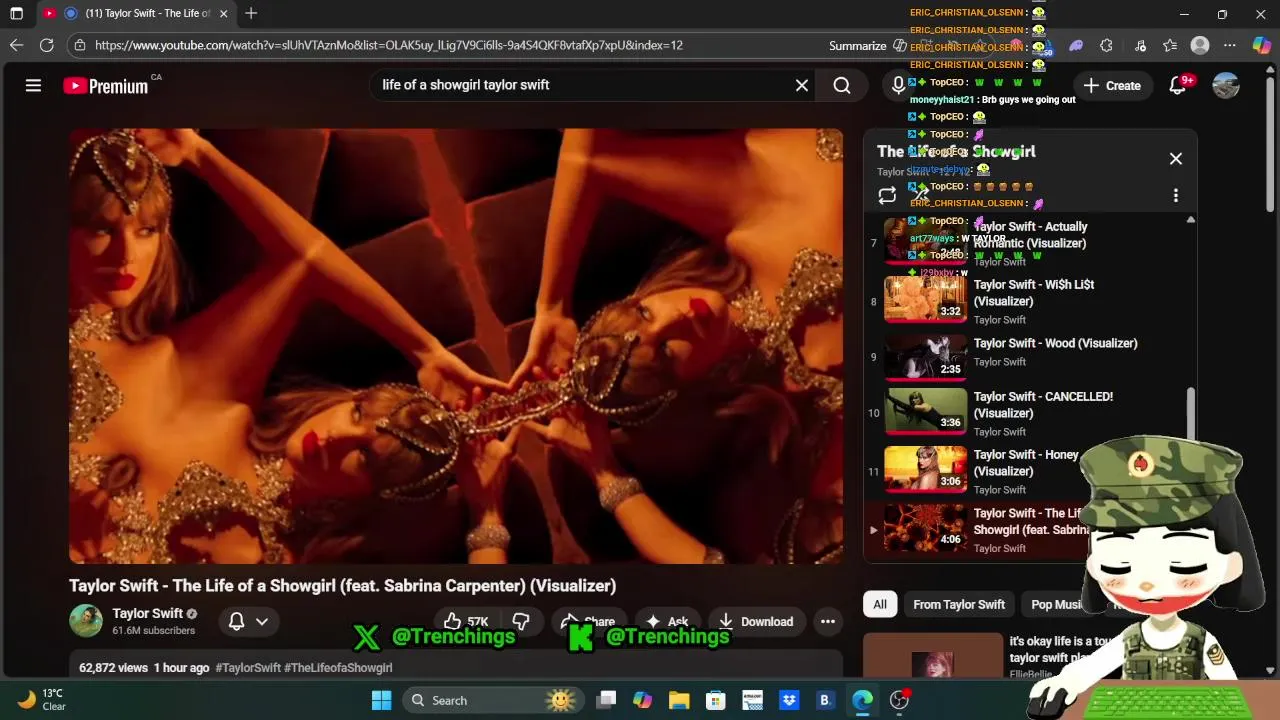The image size is (1280, 720).
Task: Like the video thumbs up
Action: point(465,621)
